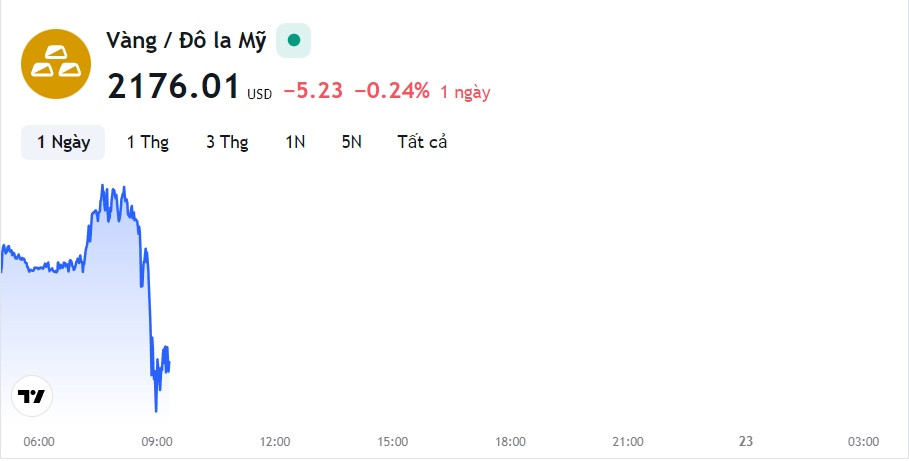Viewport: 909px width, 461px height.
Task: Click the chart line peak near 08:00
Action: 103,186
